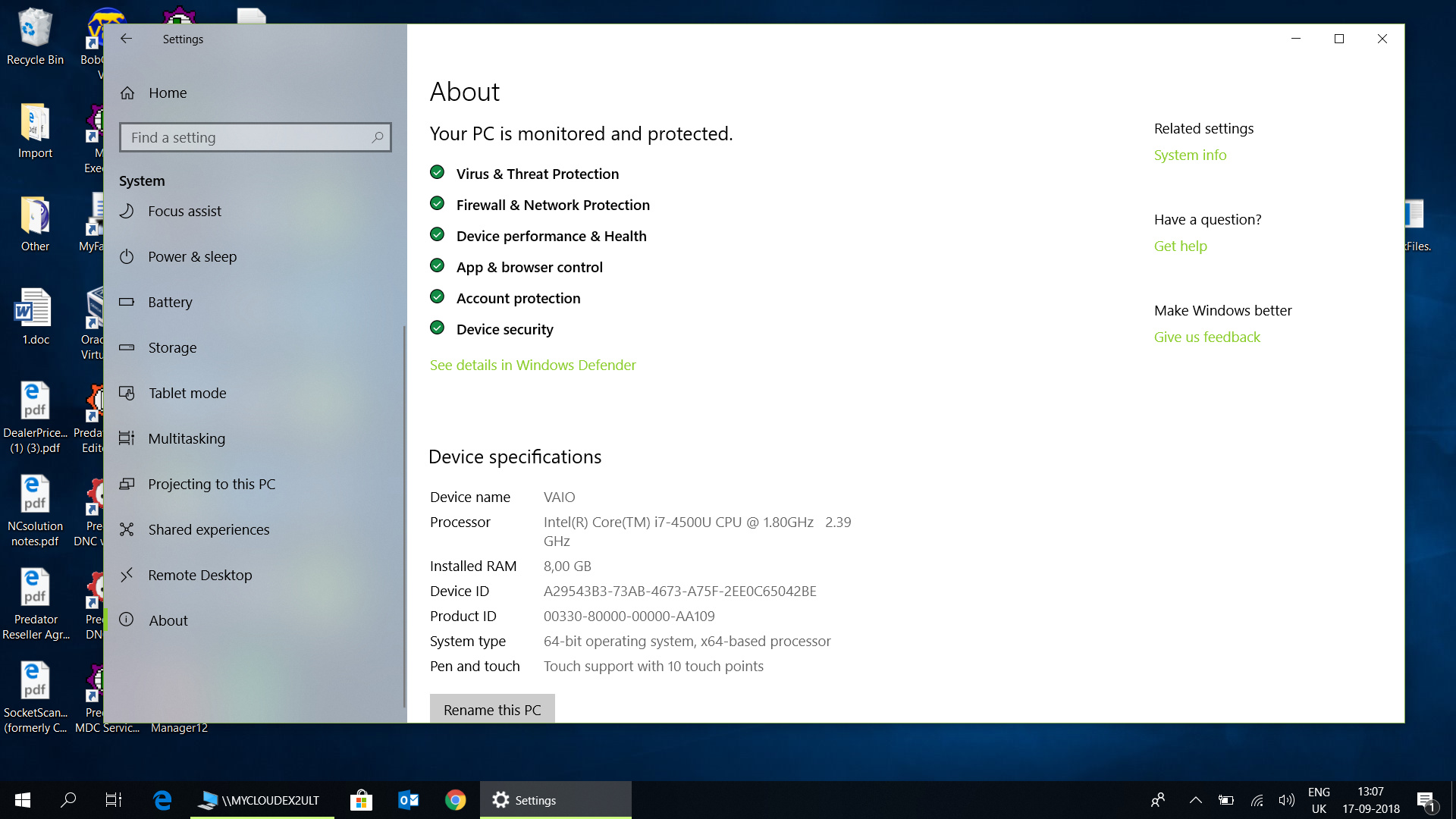This screenshot has height=819, width=1456.
Task: Click the Find a setting search box
Action: 255,137
